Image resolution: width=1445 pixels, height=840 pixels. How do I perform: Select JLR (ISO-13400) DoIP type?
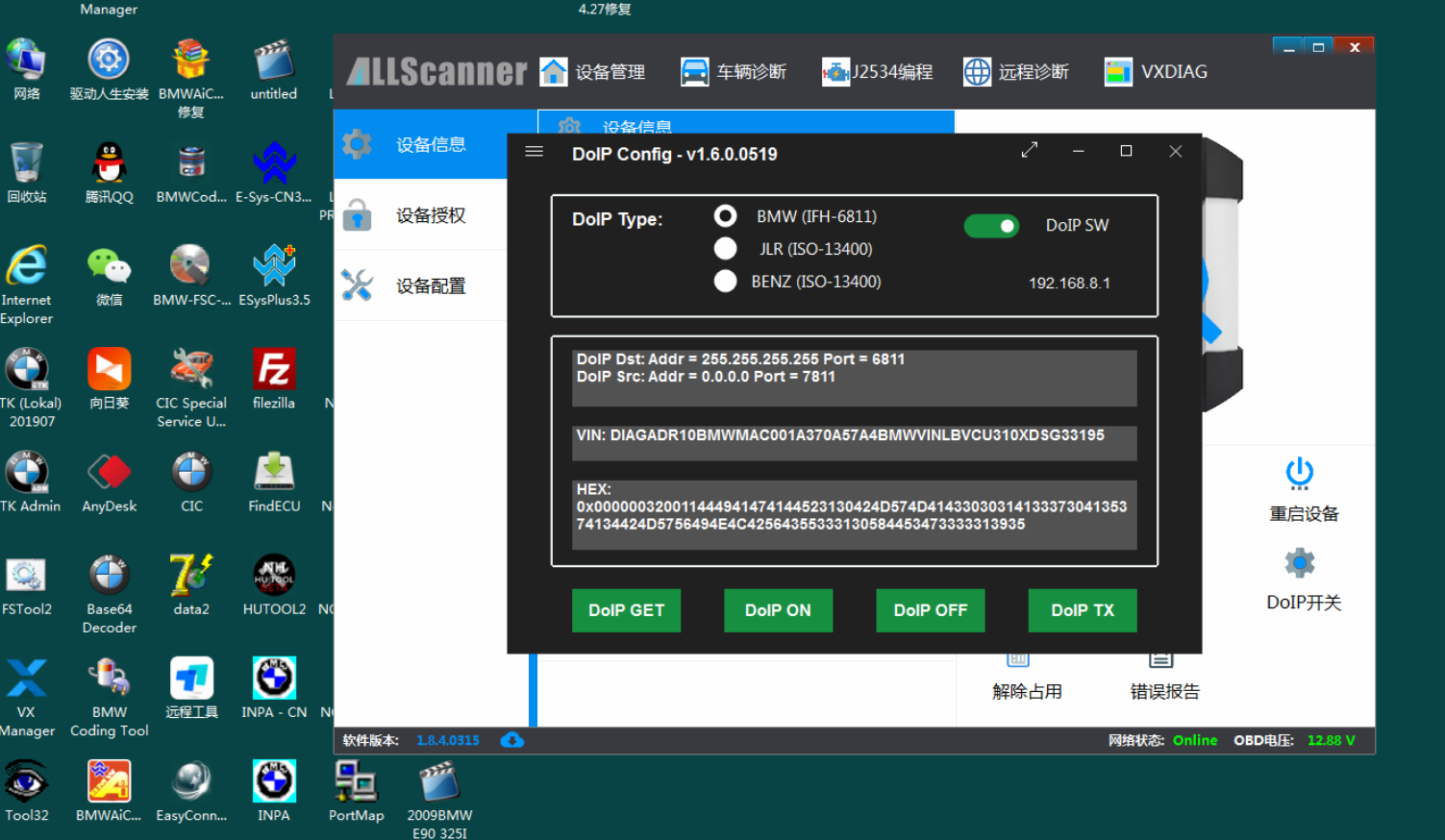pyautogui.click(x=726, y=249)
